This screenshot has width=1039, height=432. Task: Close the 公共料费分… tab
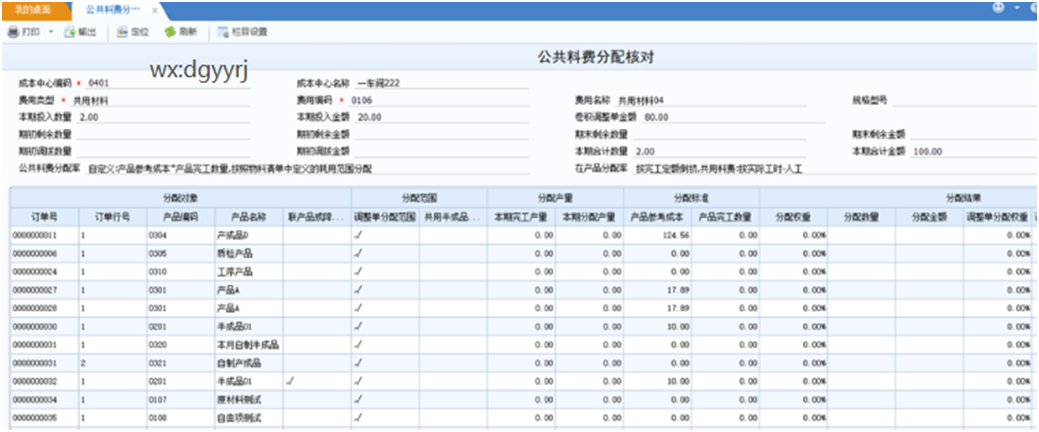pyautogui.click(x=155, y=11)
